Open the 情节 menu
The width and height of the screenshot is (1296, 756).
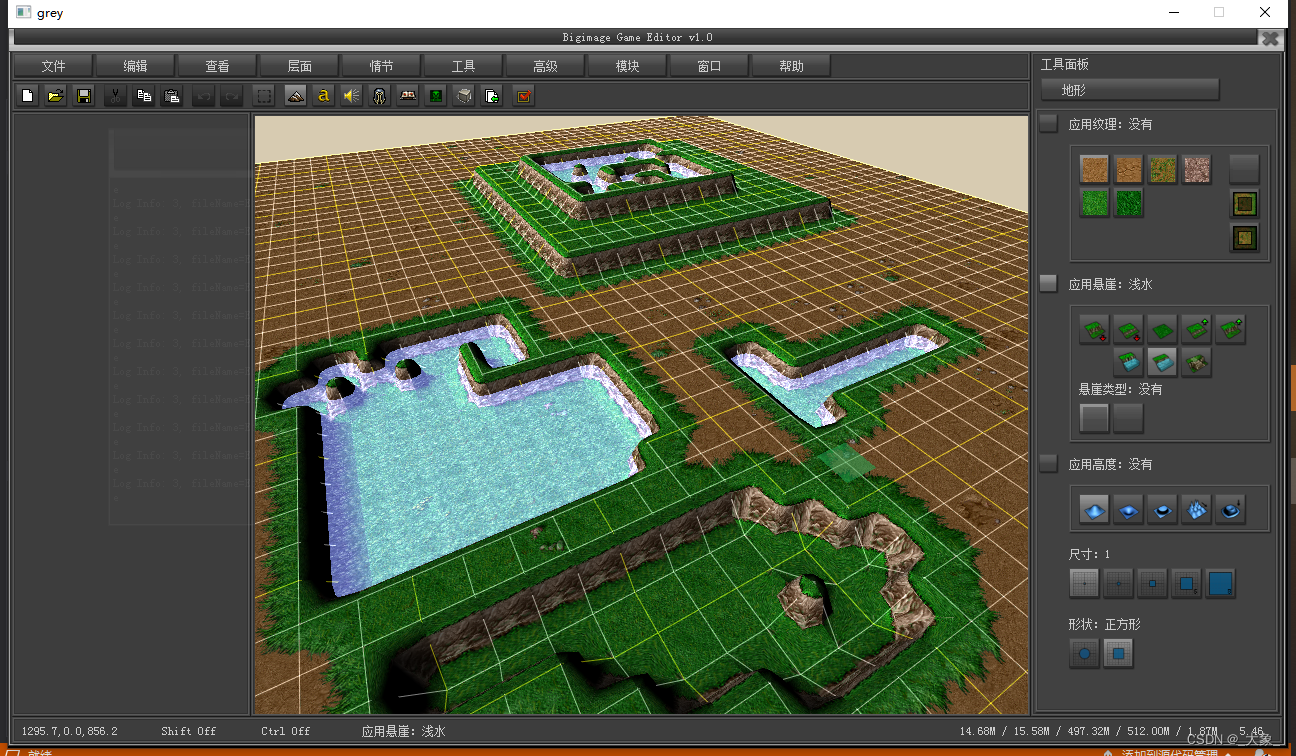click(381, 66)
